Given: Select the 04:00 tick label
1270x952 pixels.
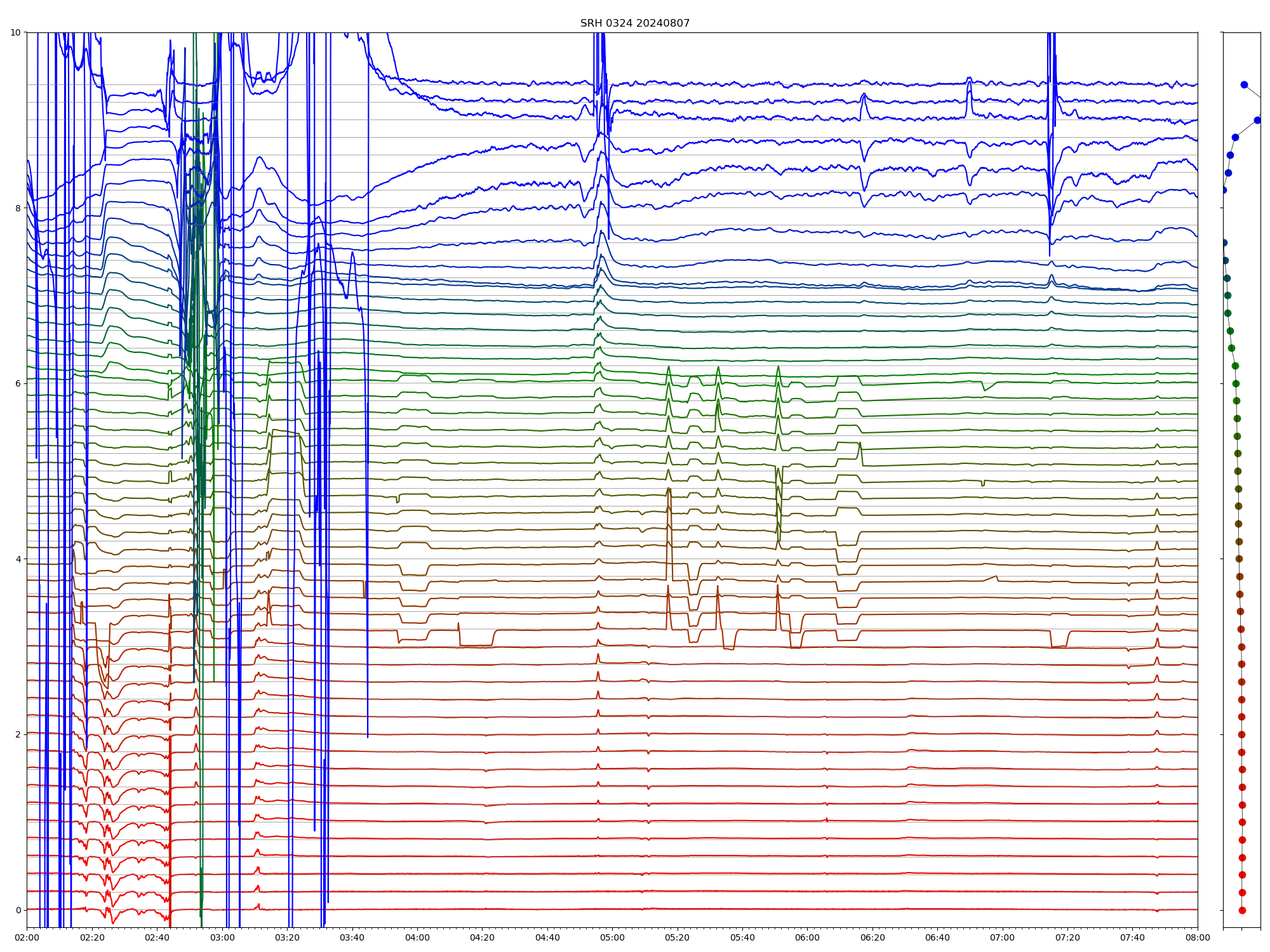Looking at the screenshot, I should [x=417, y=937].
